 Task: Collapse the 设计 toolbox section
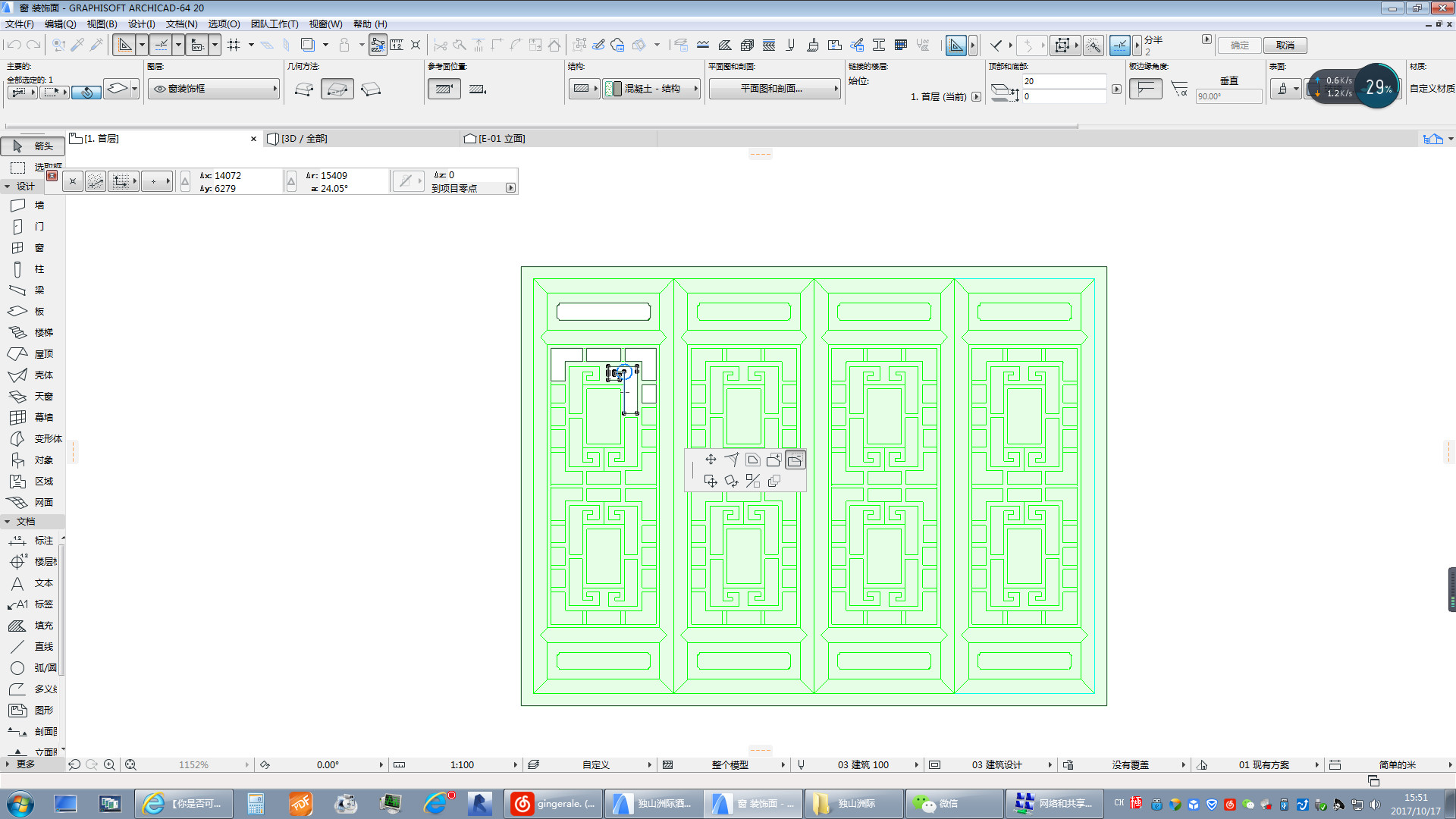[x=8, y=187]
